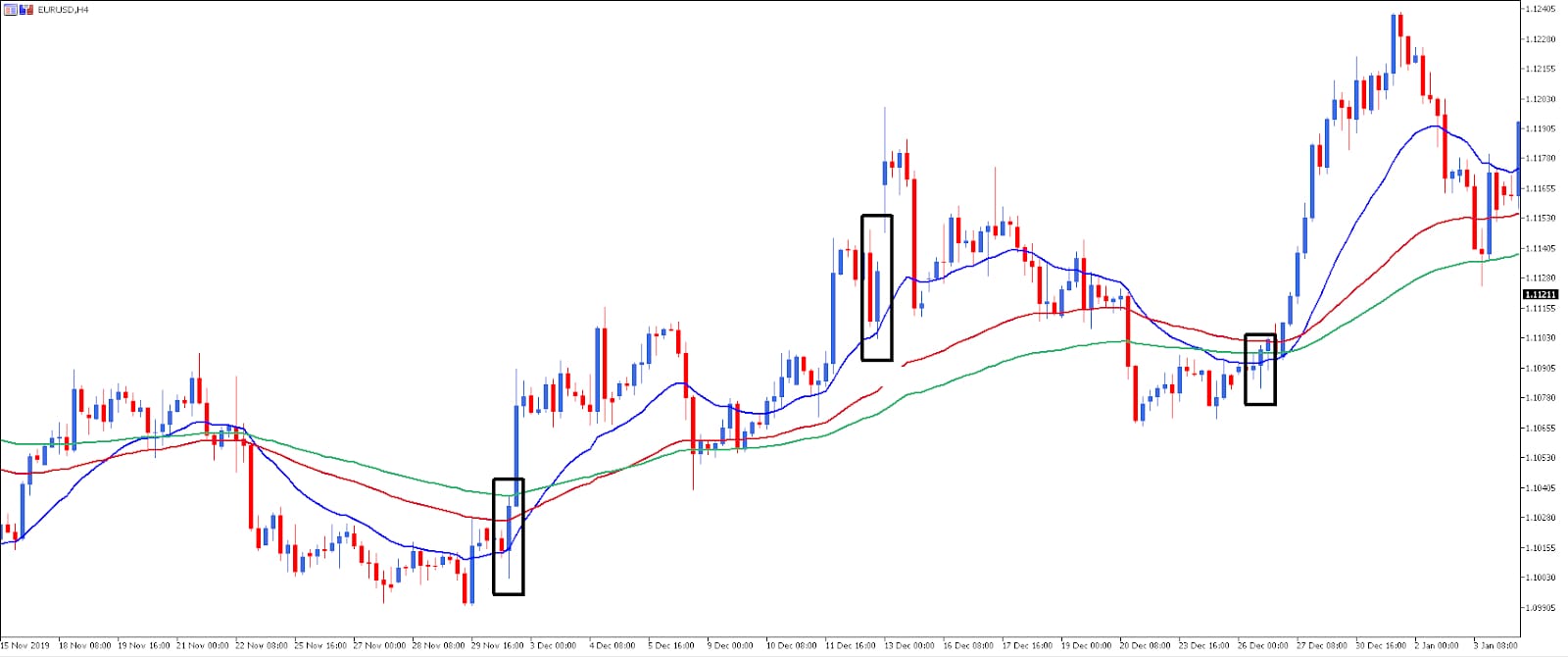Click the EURUSD,H4 chart title label
The width and height of the screenshot is (1568, 657).
point(63,9)
